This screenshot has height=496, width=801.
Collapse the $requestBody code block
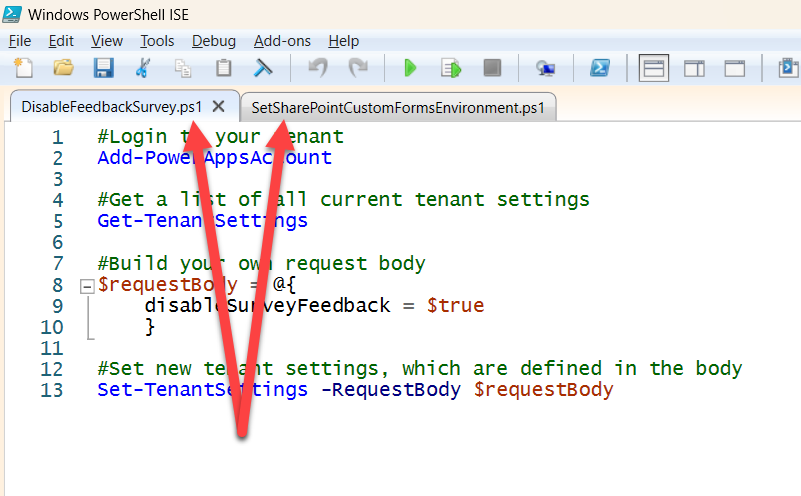pyautogui.click(x=87, y=287)
